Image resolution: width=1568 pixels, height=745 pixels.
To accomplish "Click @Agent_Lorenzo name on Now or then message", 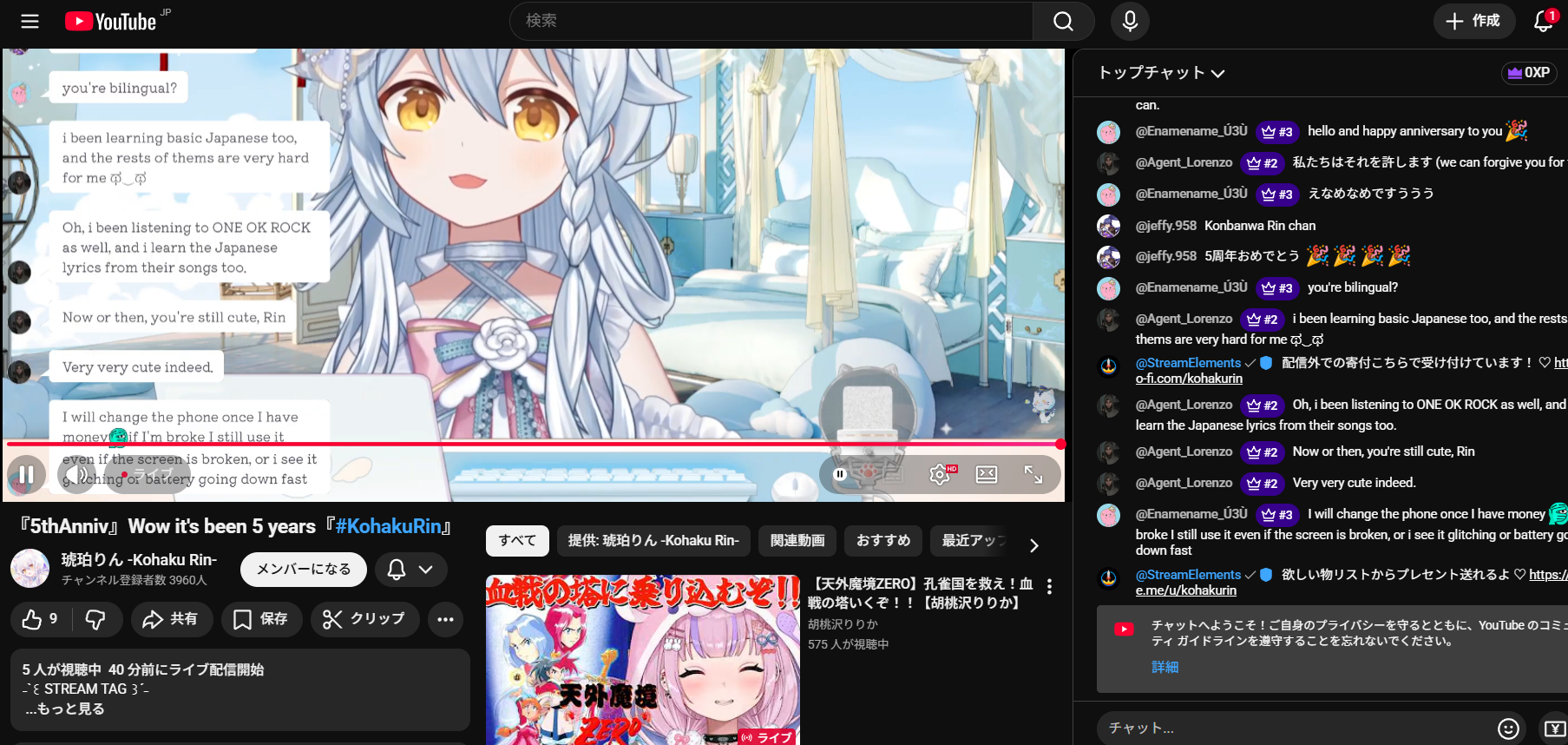I will click(1184, 452).
